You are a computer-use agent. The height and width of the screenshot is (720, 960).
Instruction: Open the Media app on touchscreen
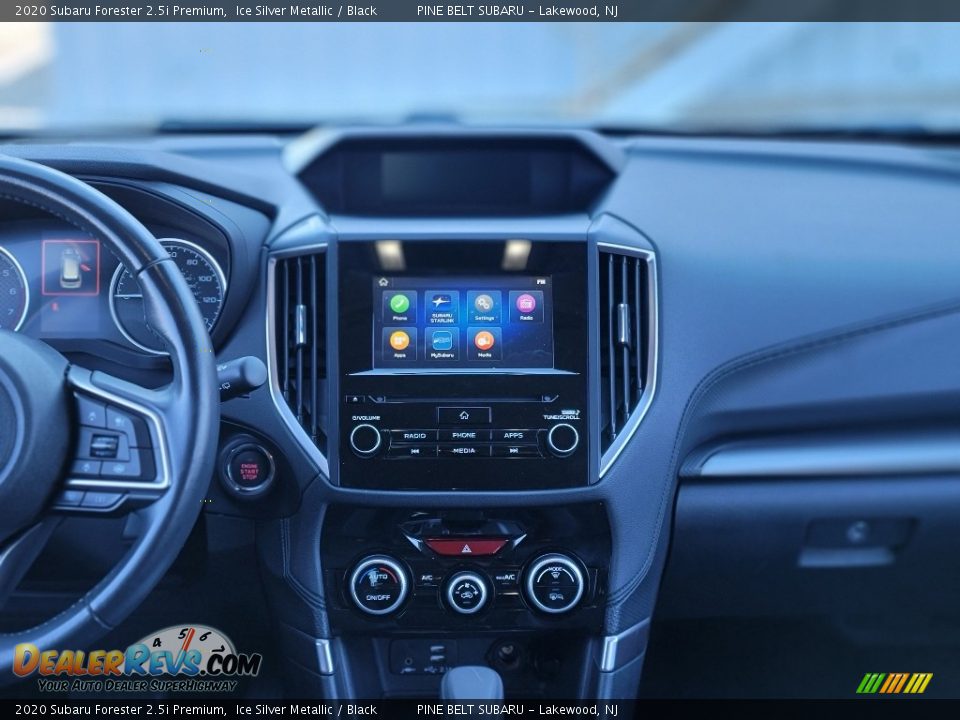coord(484,342)
